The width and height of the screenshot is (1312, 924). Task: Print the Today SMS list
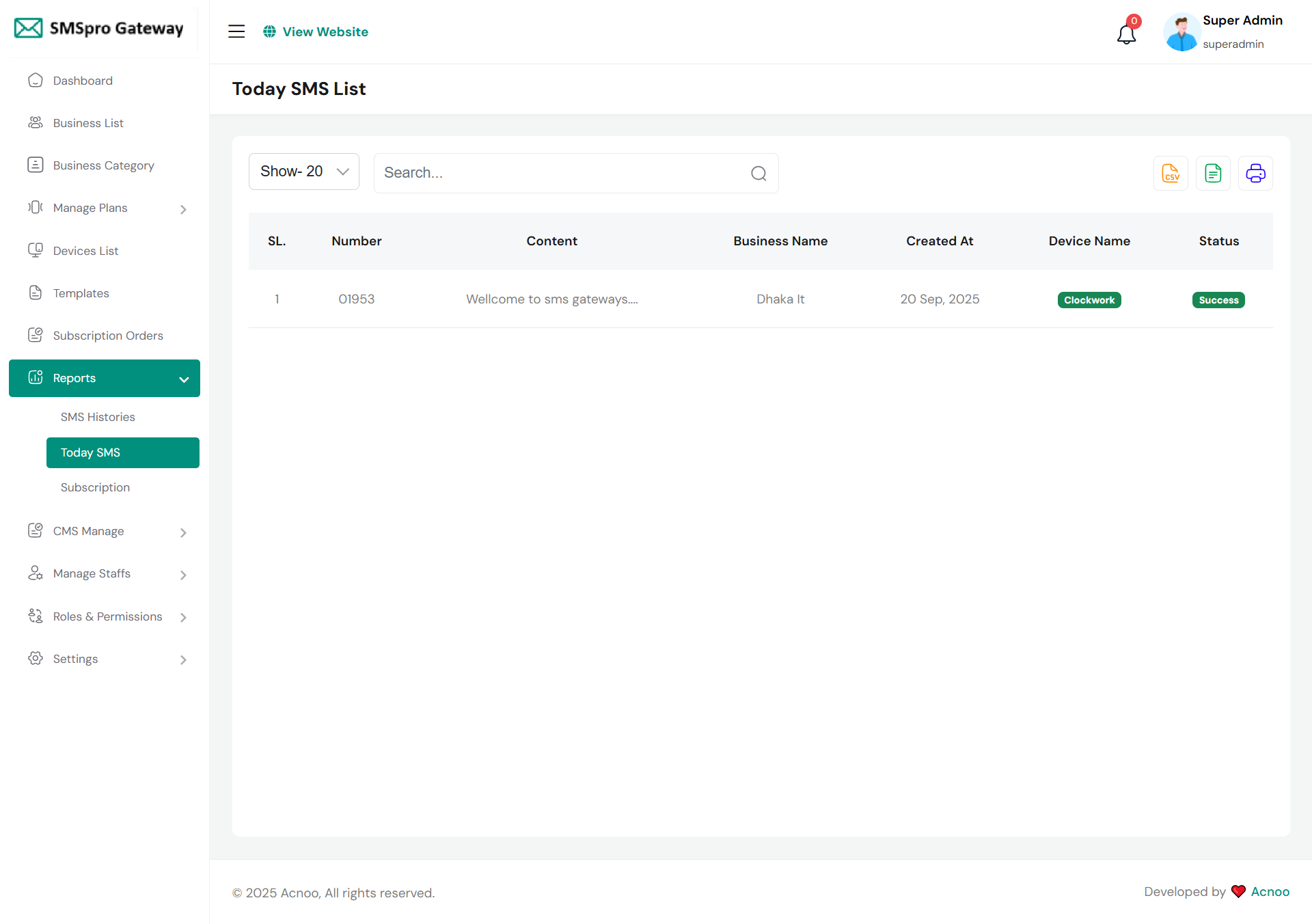[1255, 174]
